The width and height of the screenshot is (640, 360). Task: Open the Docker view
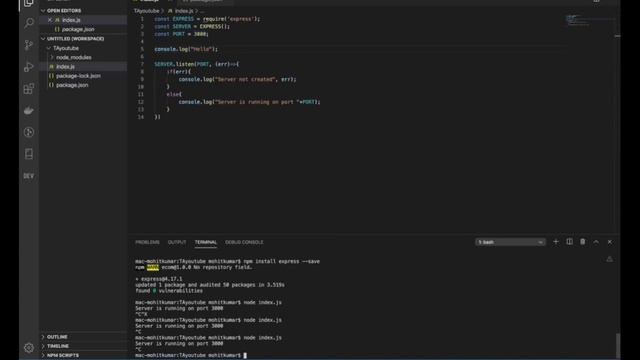29,110
